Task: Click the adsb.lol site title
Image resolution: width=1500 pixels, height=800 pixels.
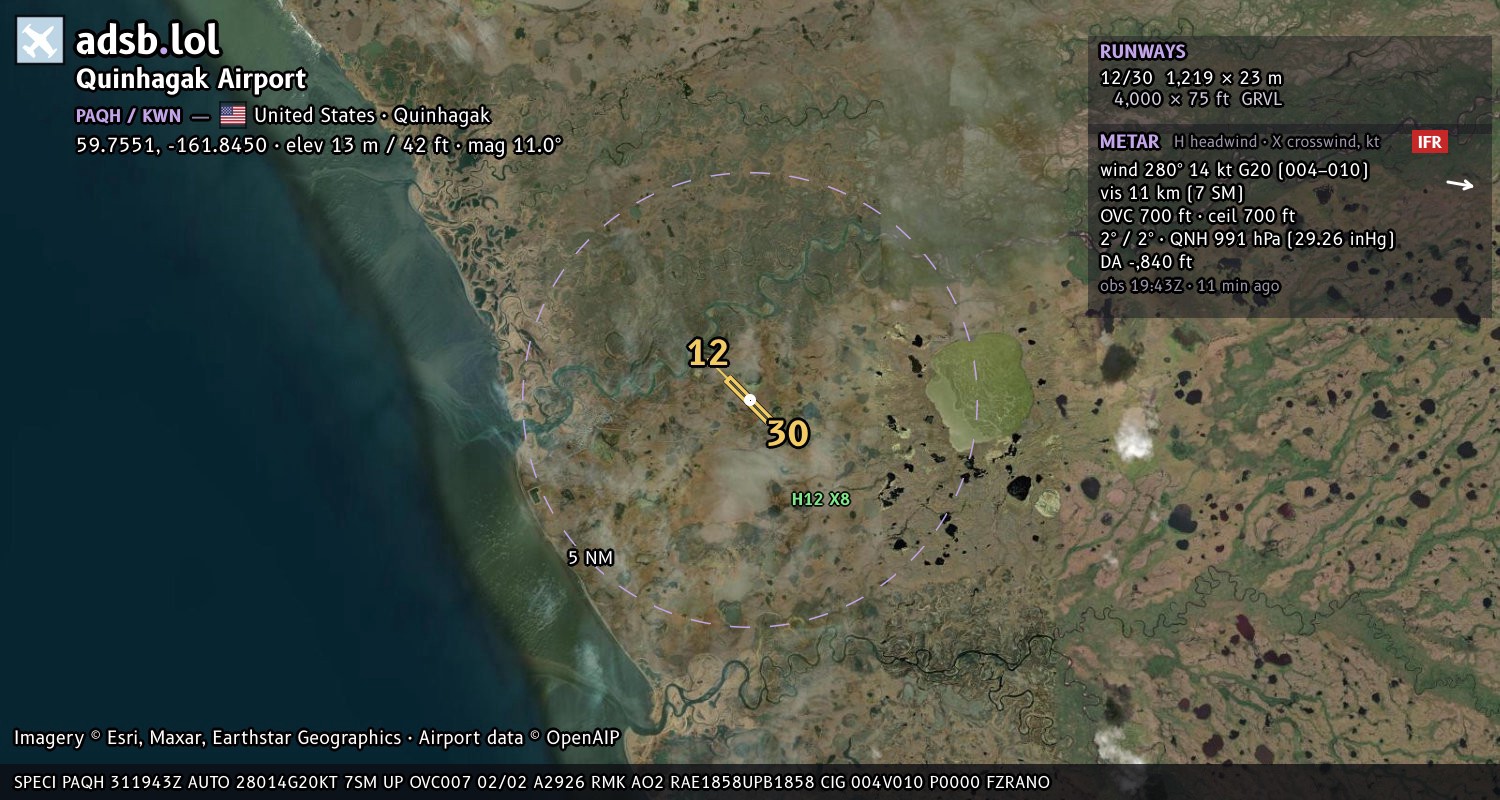Action: click(x=148, y=40)
